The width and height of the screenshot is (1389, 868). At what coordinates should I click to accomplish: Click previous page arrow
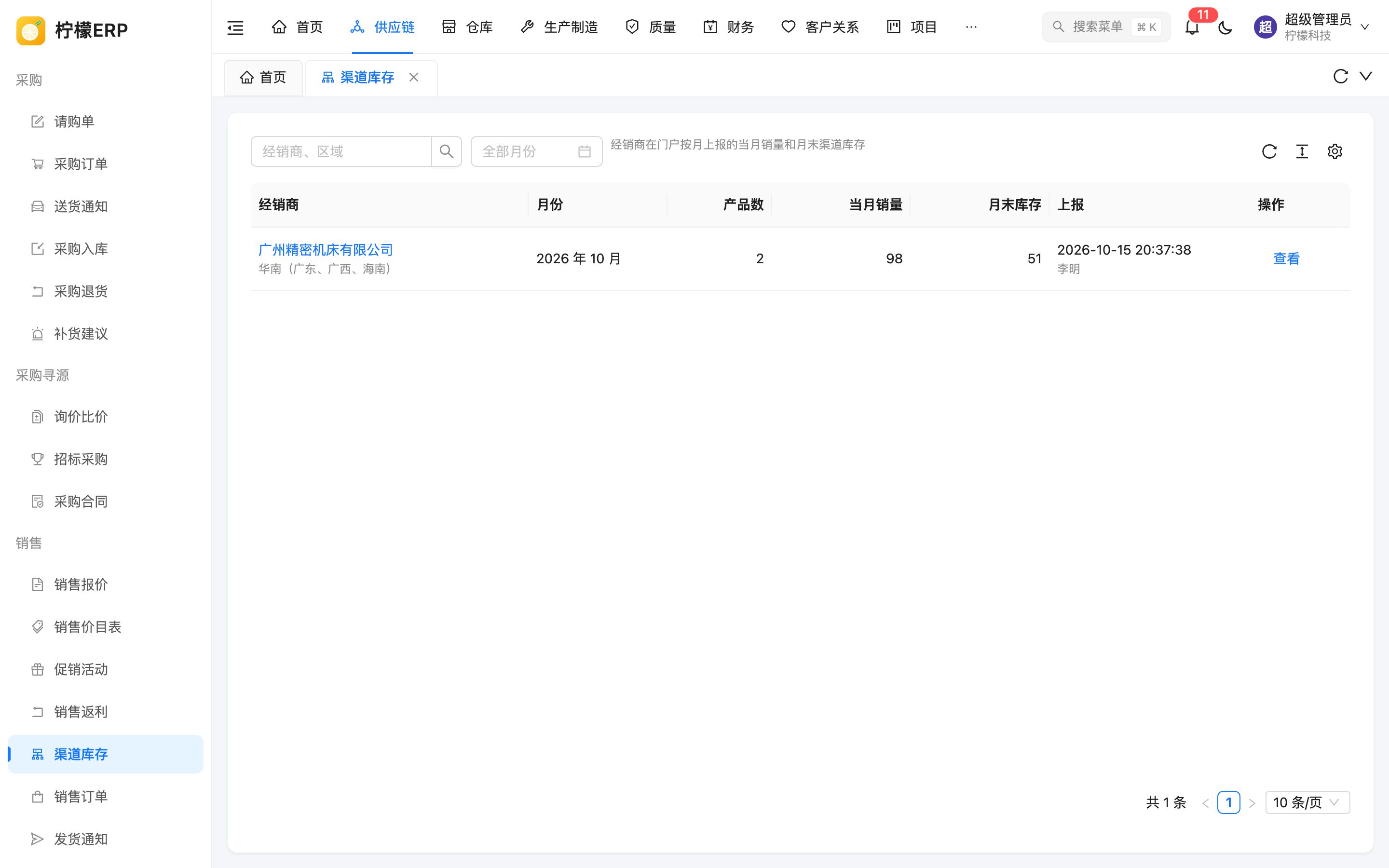point(1205,802)
